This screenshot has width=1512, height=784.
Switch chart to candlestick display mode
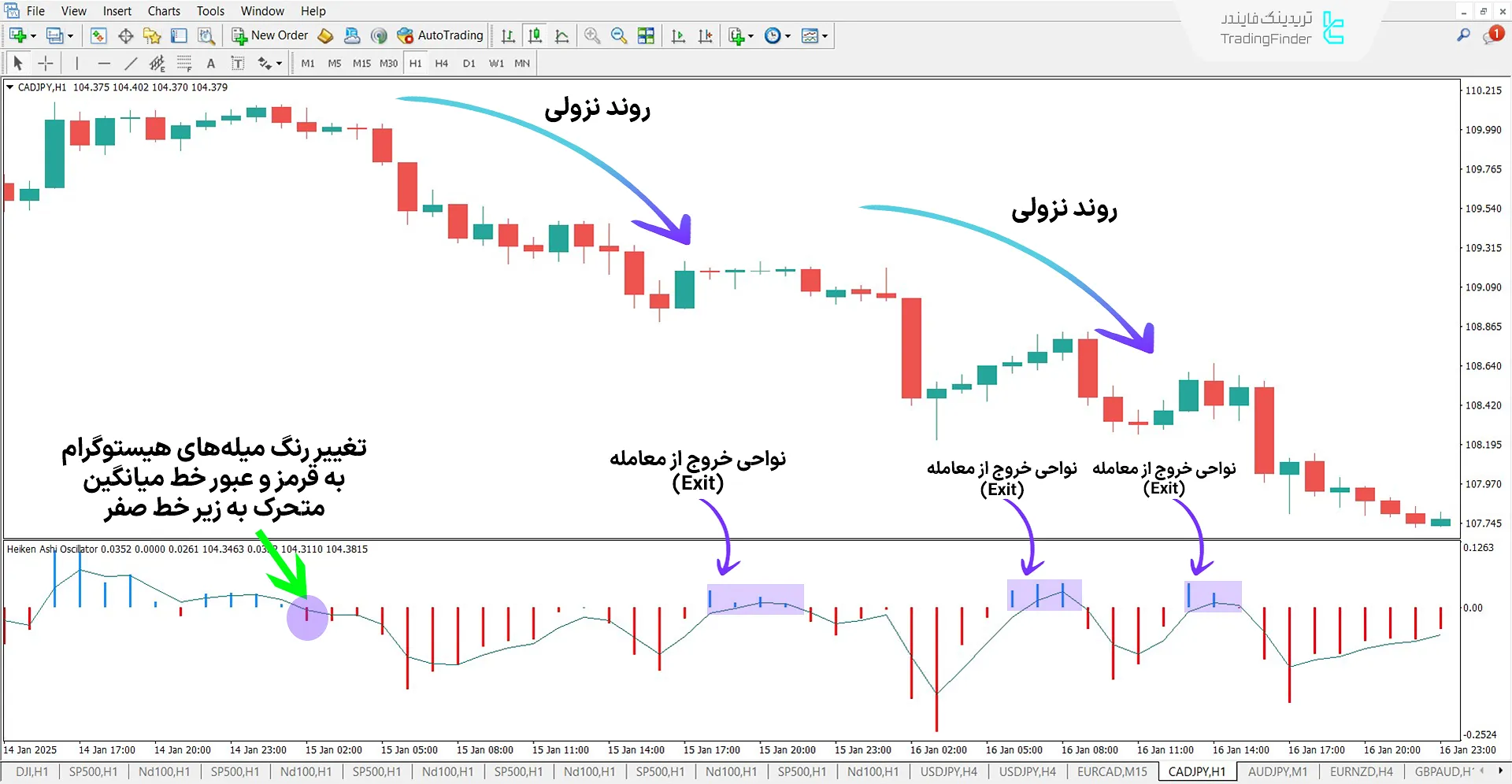pyautogui.click(x=535, y=35)
